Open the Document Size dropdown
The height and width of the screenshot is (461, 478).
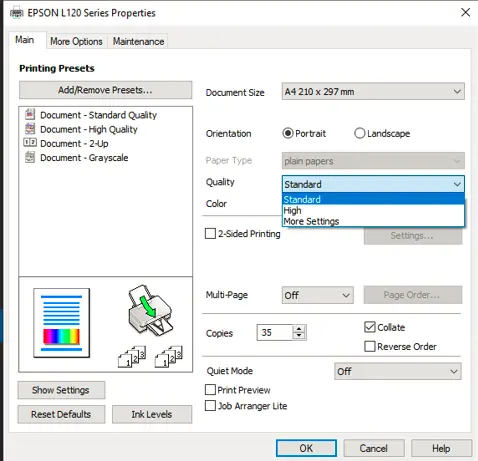pyautogui.click(x=373, y=91)
